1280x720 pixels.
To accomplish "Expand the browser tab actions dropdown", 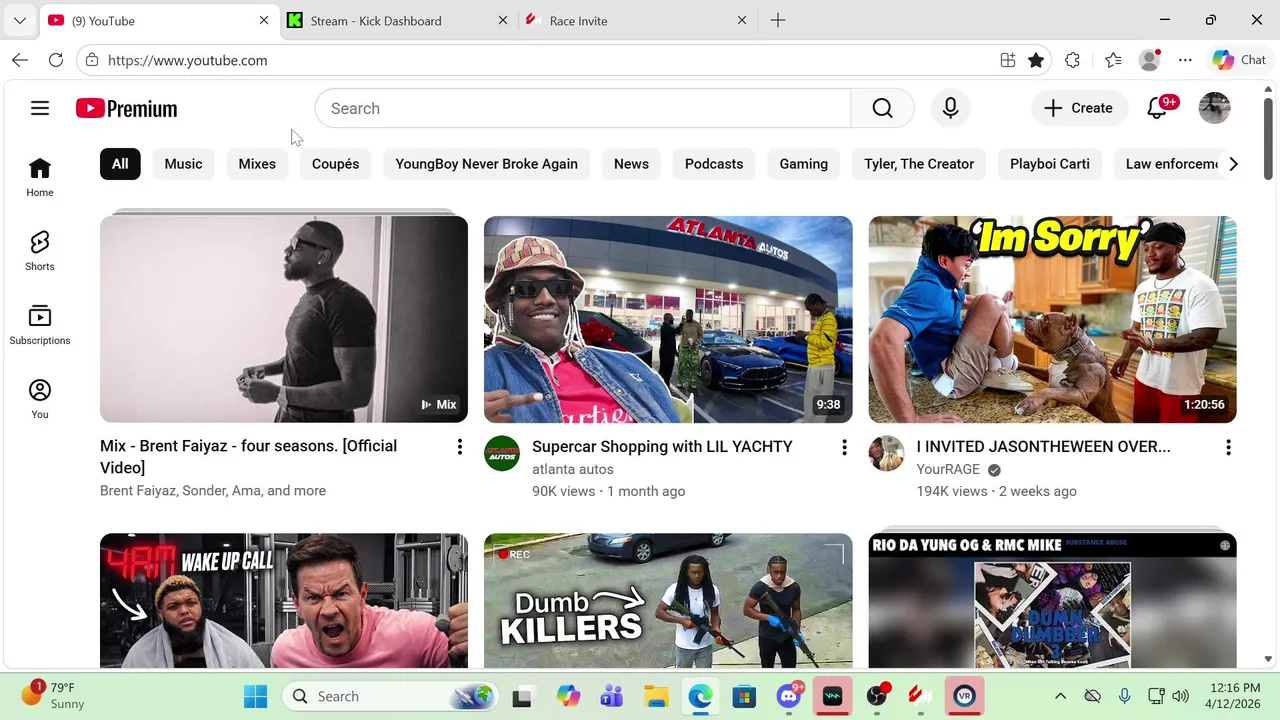I will [20, 20].
